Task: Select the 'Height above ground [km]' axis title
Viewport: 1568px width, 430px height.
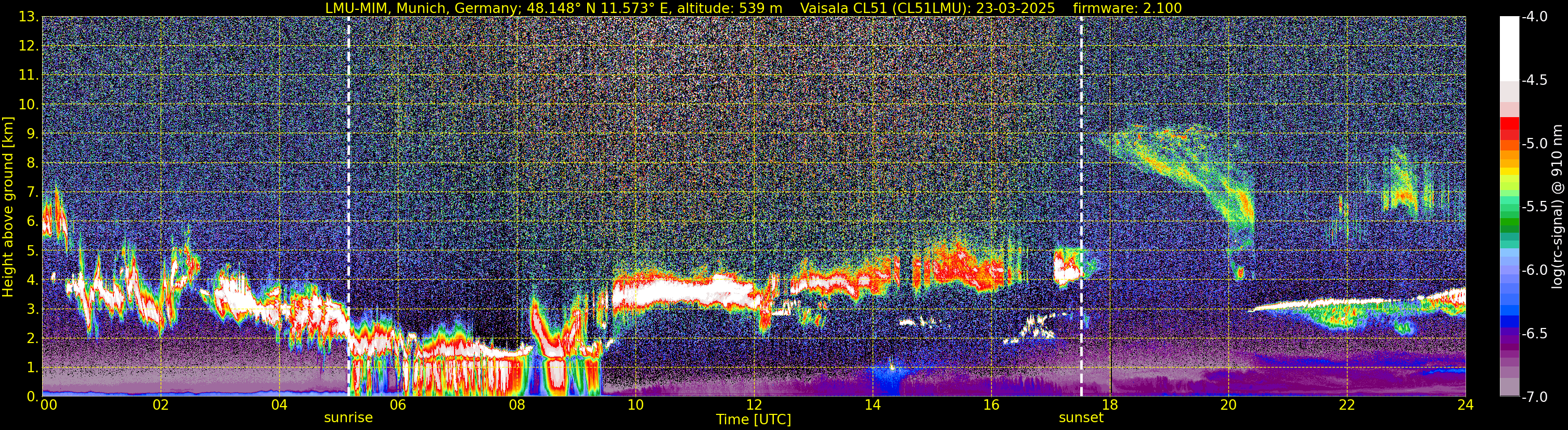Action: click(8, 207)
